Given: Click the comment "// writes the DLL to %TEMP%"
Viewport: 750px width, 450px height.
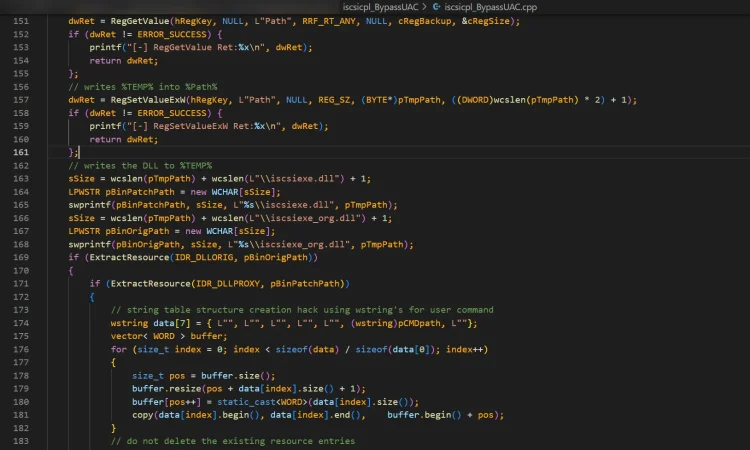Looking at the screenshot, I should point(140,166).
